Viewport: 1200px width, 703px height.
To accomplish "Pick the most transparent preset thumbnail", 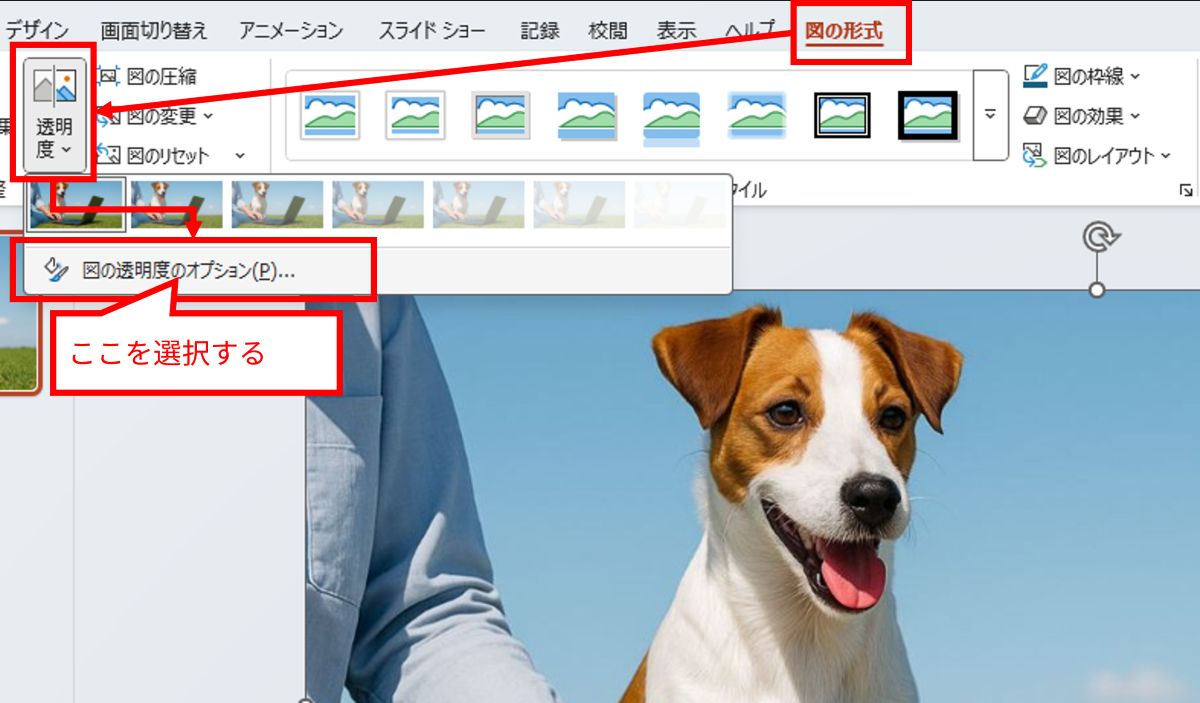I will [x=680, y=204].
